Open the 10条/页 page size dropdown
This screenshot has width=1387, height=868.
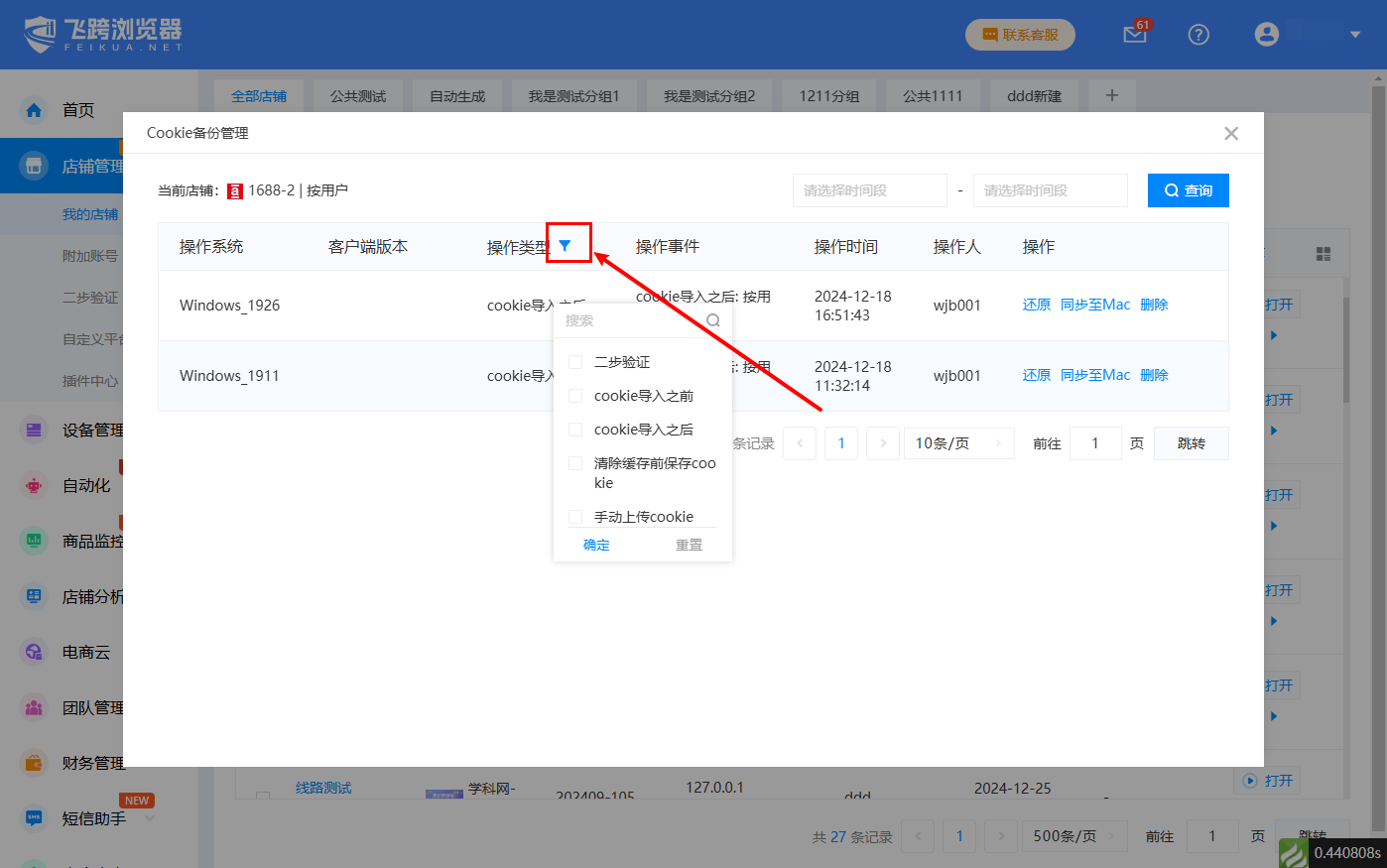(x=958, y=443)
